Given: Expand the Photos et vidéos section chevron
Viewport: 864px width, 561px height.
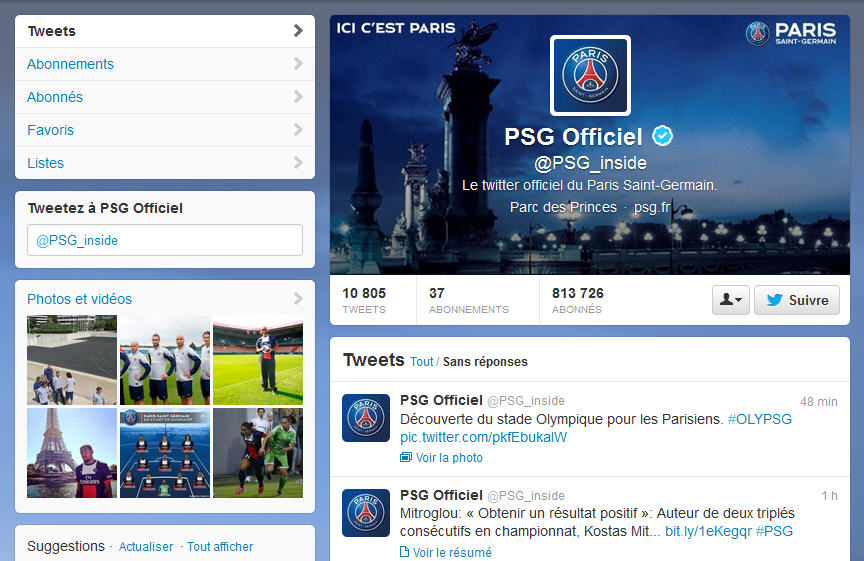Looking at the screenshot, I should click(x=298, y=299).
